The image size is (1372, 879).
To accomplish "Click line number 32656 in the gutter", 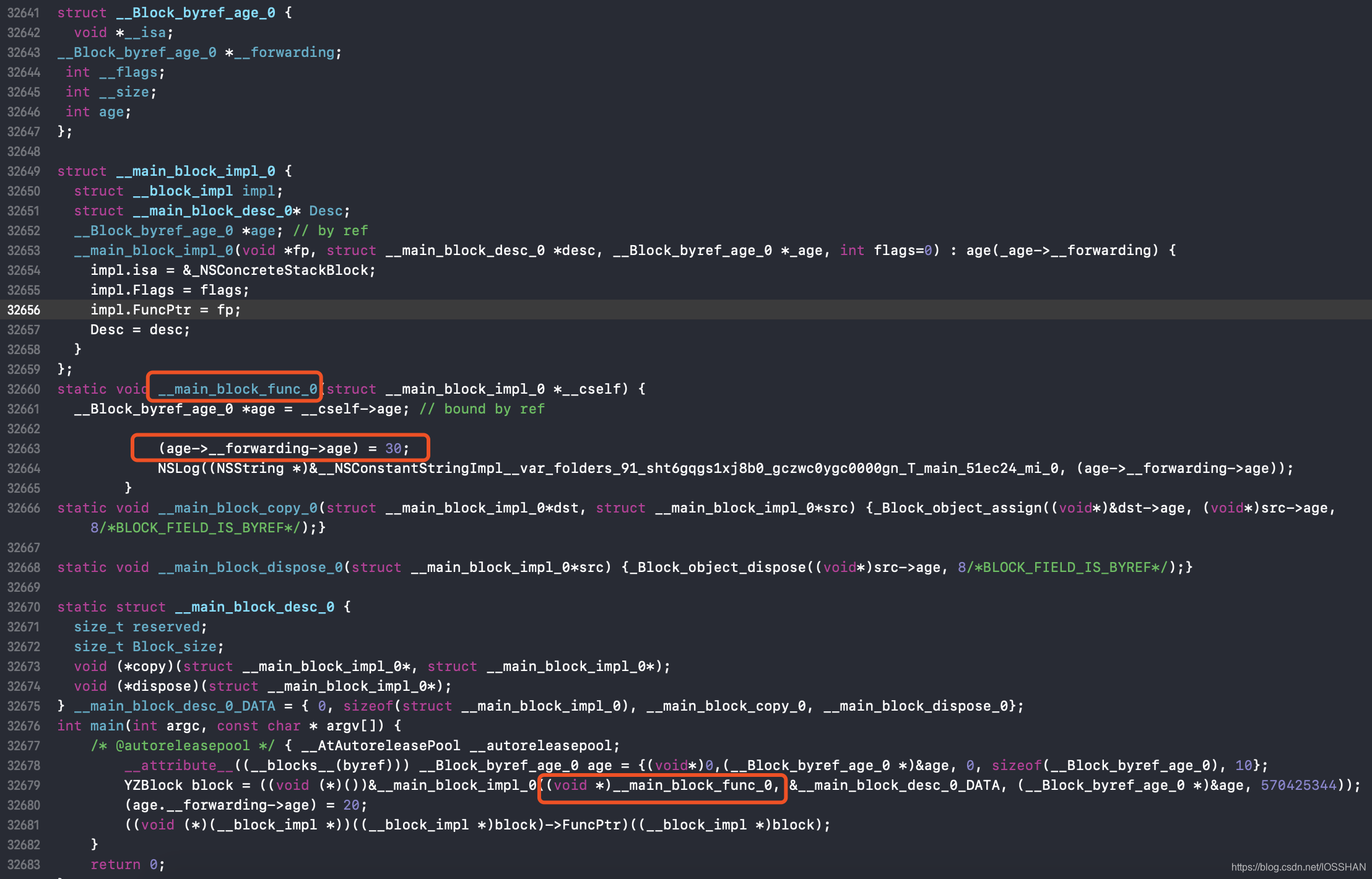I will click(24, 310).
